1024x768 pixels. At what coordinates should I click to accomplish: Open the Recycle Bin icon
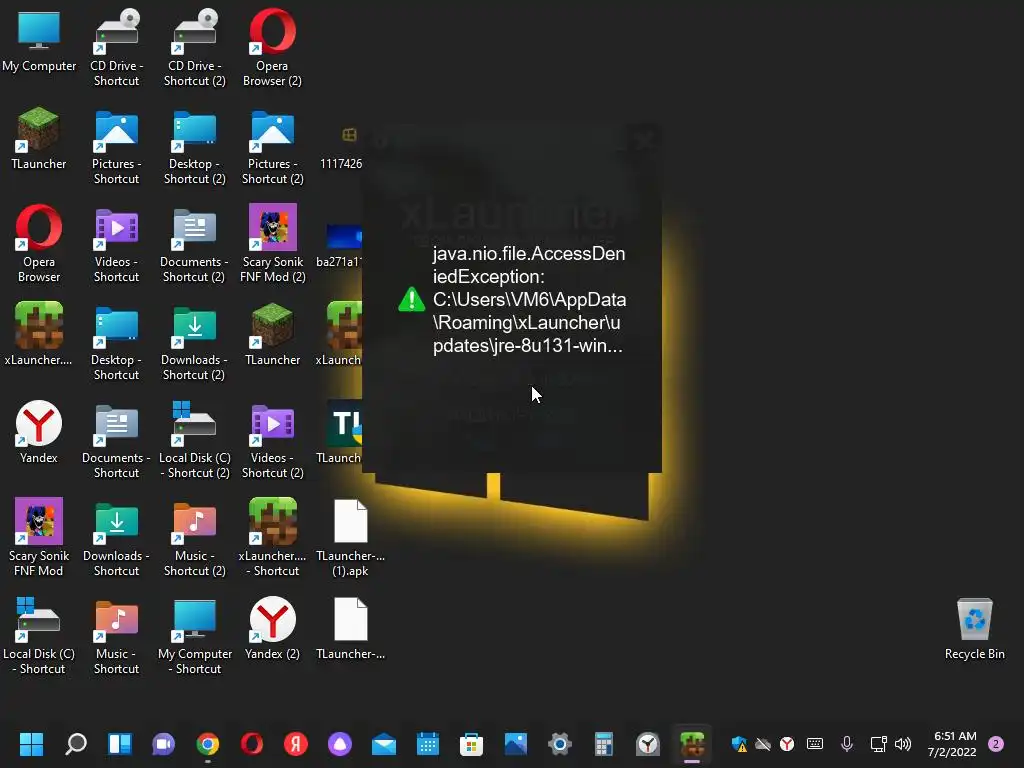pos(974,628)
